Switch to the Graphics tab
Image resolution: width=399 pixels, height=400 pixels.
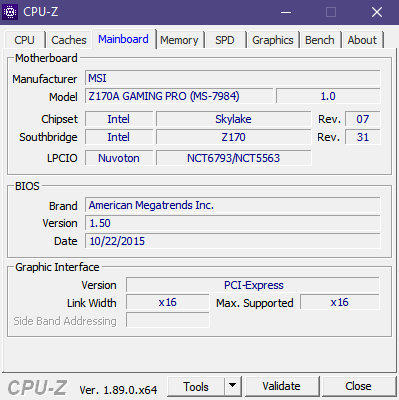[x=273, y=40]
